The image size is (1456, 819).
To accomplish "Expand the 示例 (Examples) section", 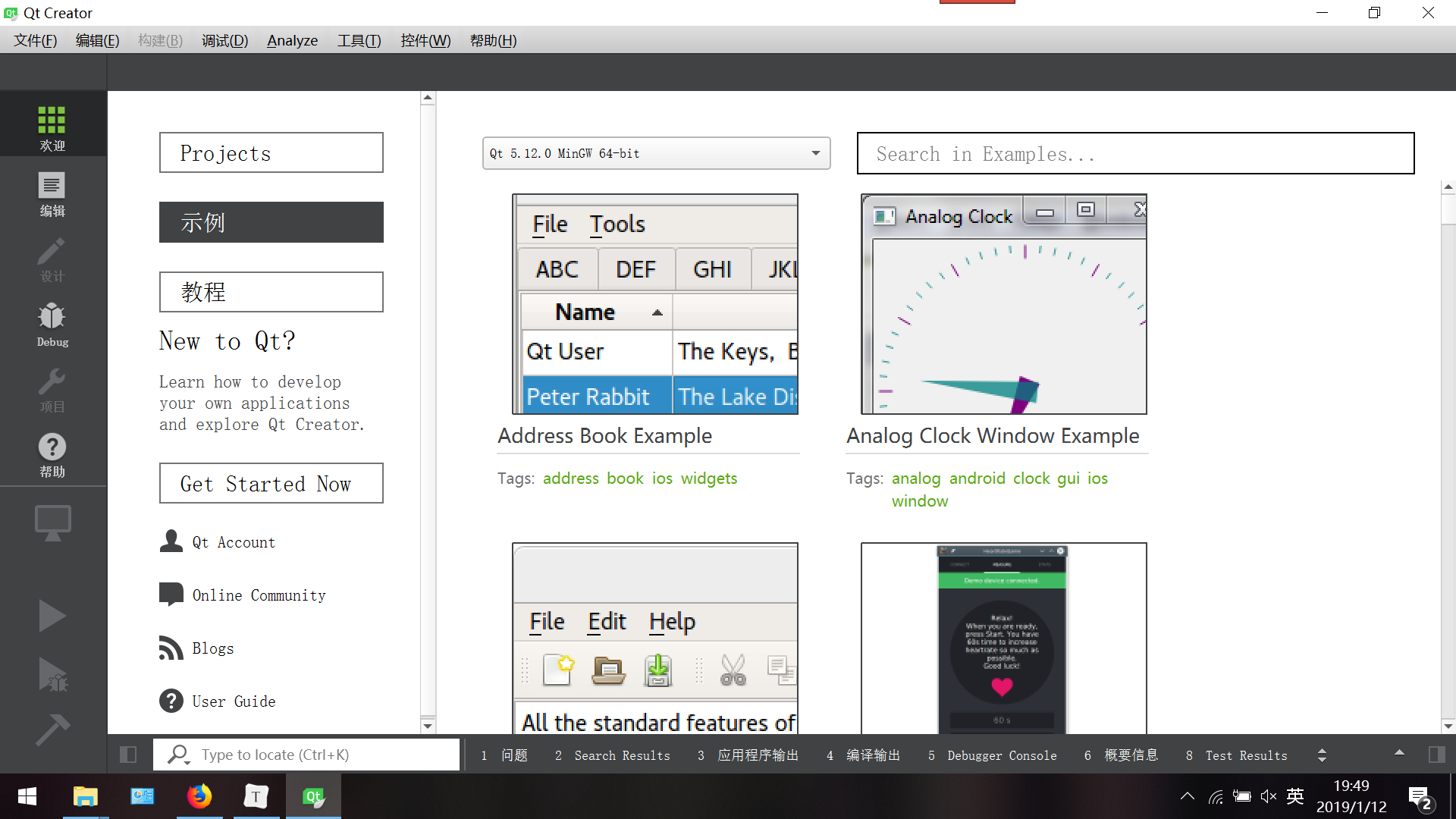I will pyautogui.click(x=271, y=222).
